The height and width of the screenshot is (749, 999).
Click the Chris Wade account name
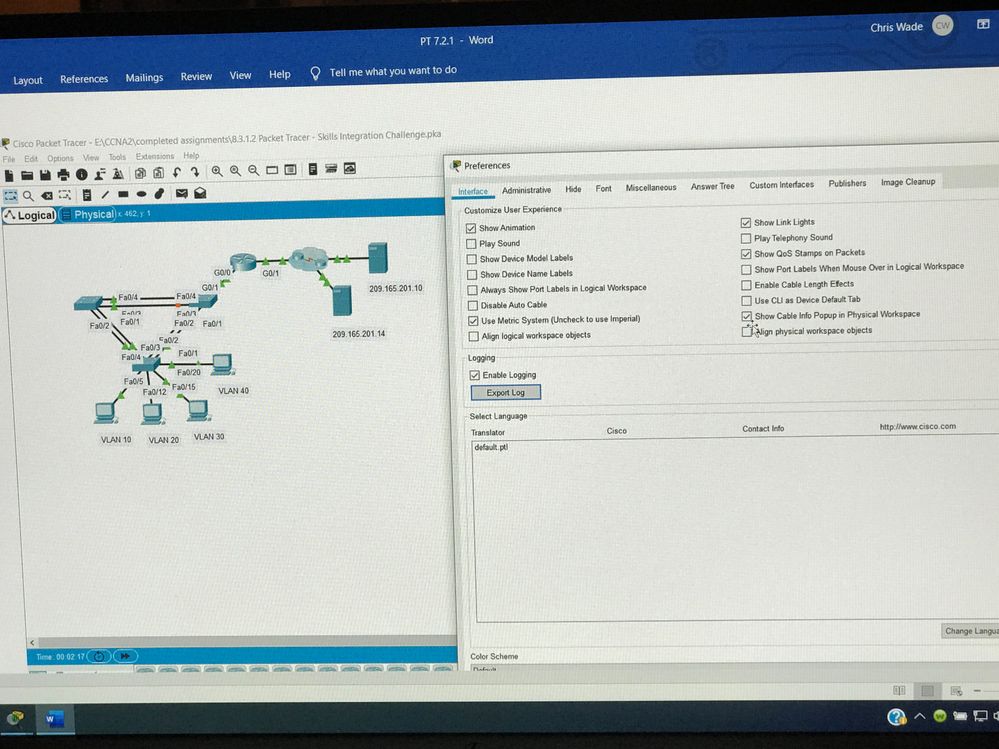[896, 27]
